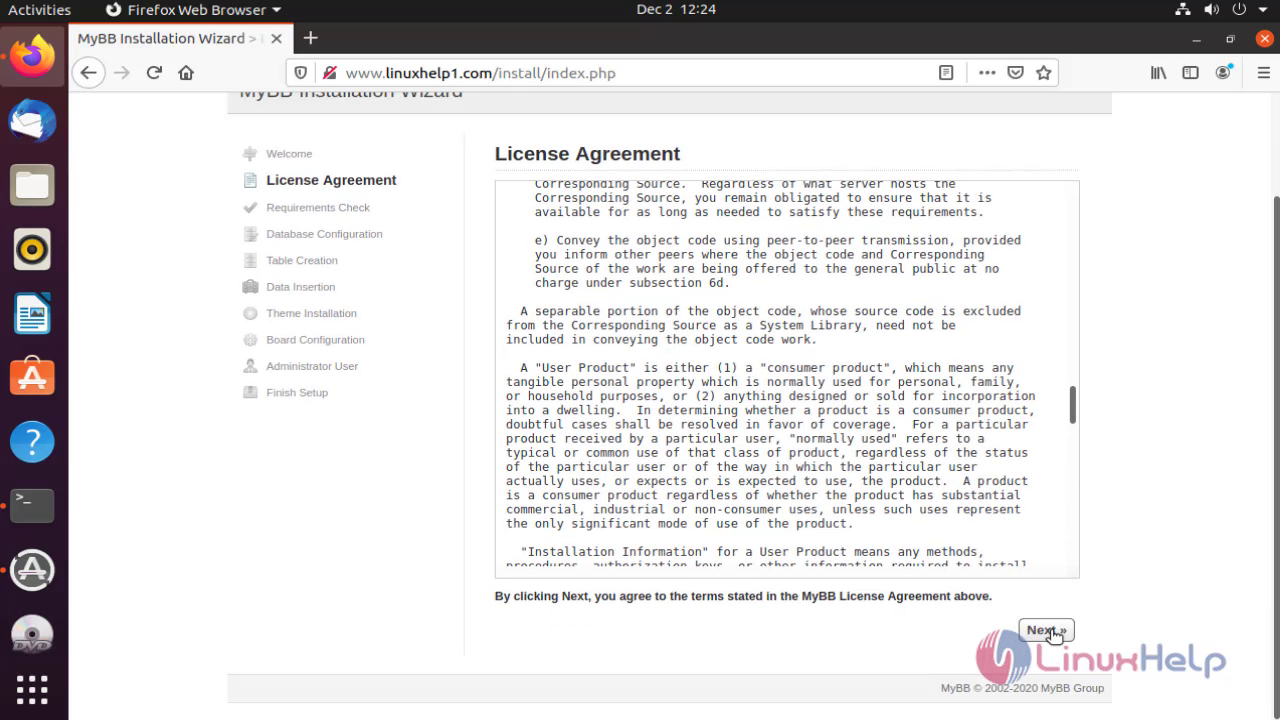Open the Firefox hamburger menu

(1262, 73)
